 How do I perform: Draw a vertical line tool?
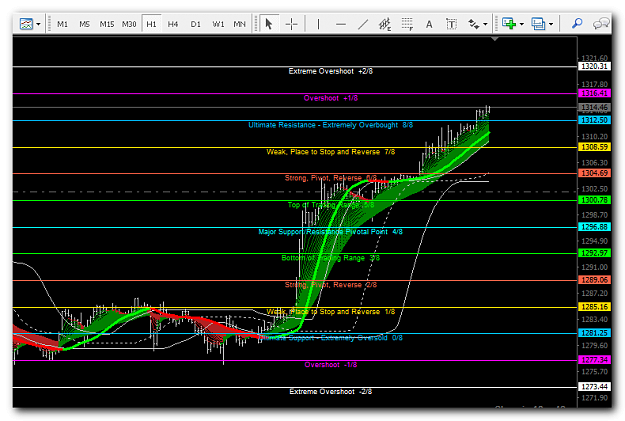(318, 24)
